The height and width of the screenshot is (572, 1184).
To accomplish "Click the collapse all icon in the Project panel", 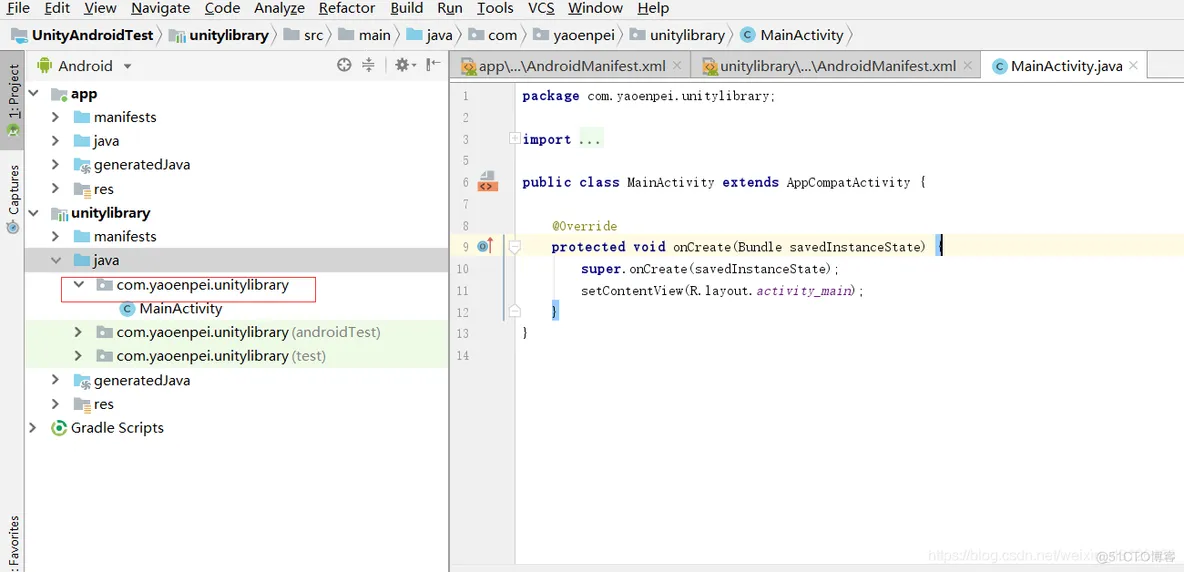I will (x=368, y=66).
